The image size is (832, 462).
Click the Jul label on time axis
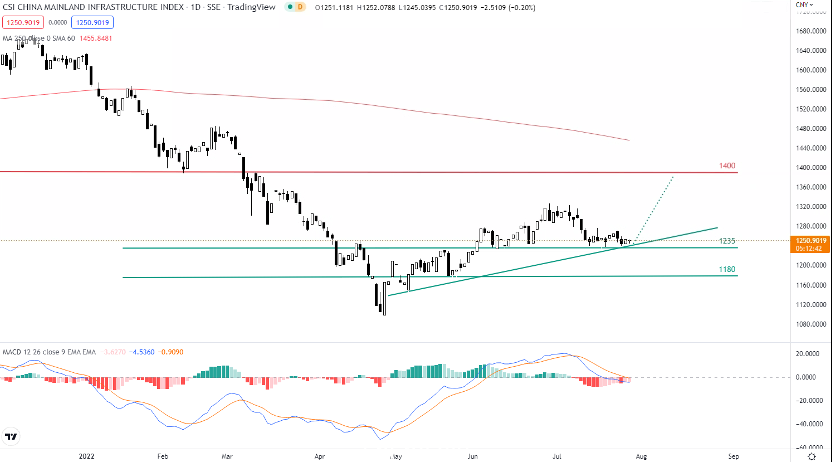tap(557, 456)
